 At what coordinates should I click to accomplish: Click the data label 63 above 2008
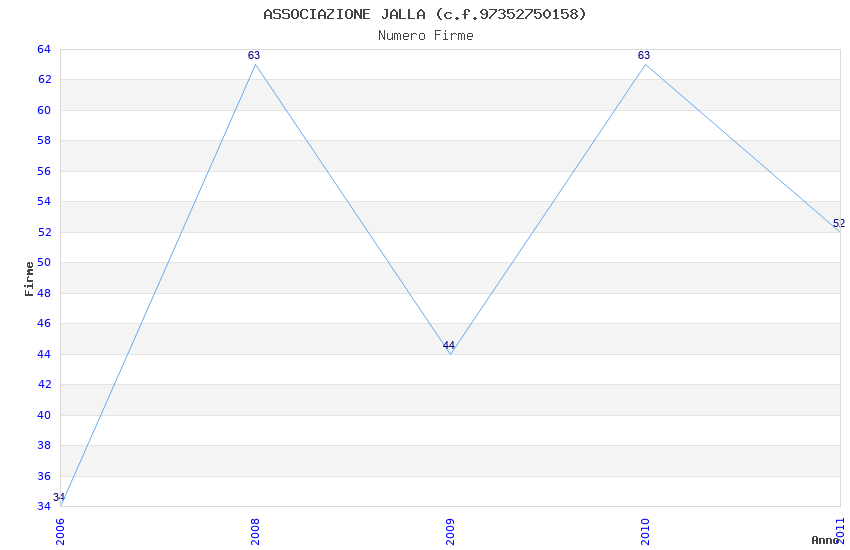pyautogui.click(x=254, y=55)
